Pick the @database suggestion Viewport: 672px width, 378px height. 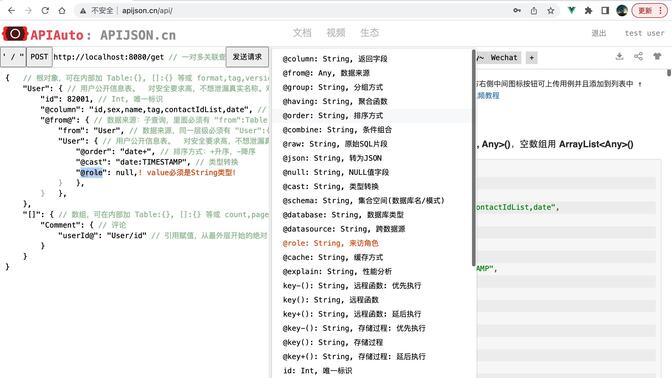pyautogui.click(x=371, y=215)
